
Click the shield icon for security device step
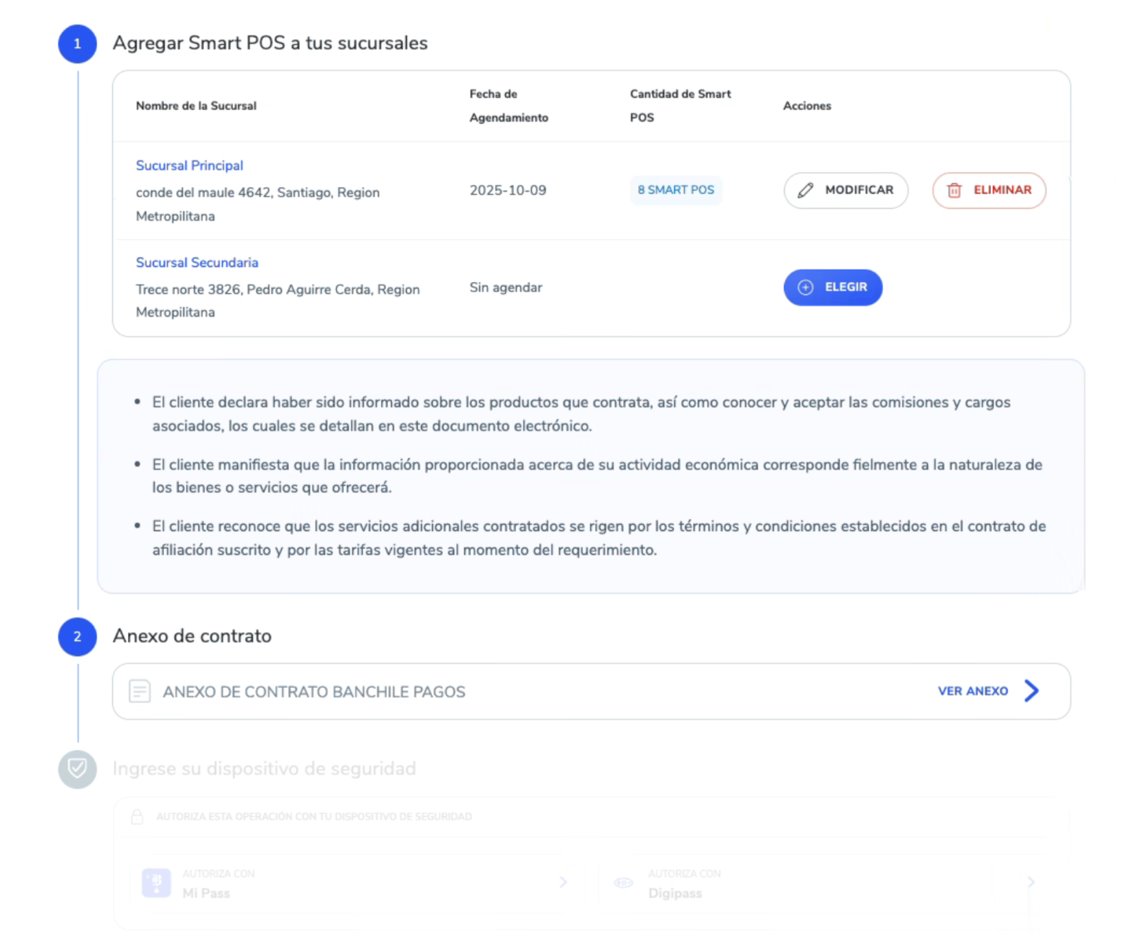[x=77, y=769]
